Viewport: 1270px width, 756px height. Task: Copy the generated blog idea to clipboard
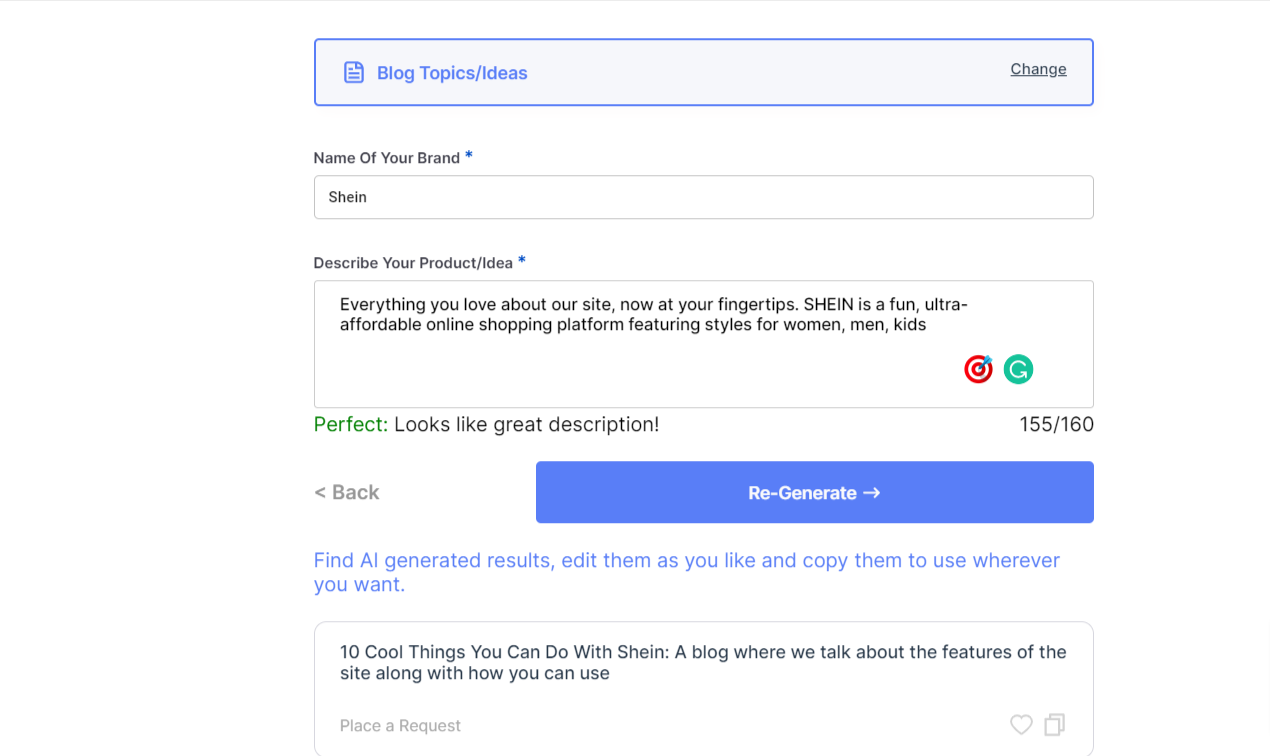(x=1055, y=725)
